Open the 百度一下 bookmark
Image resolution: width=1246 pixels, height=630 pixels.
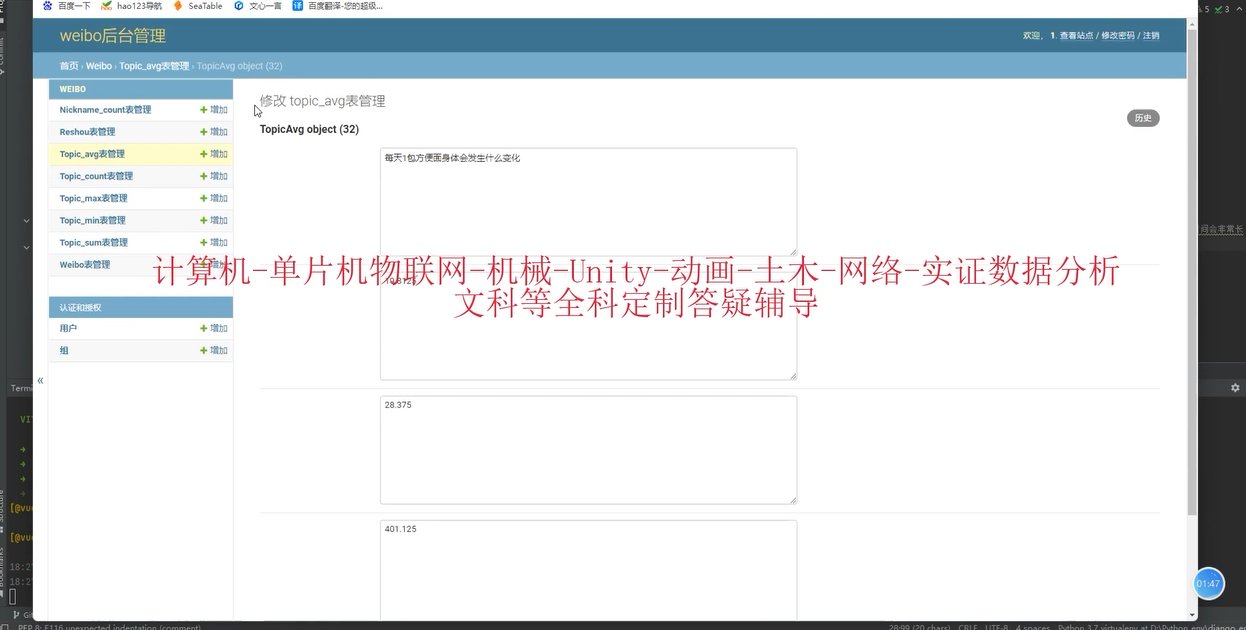68,6
